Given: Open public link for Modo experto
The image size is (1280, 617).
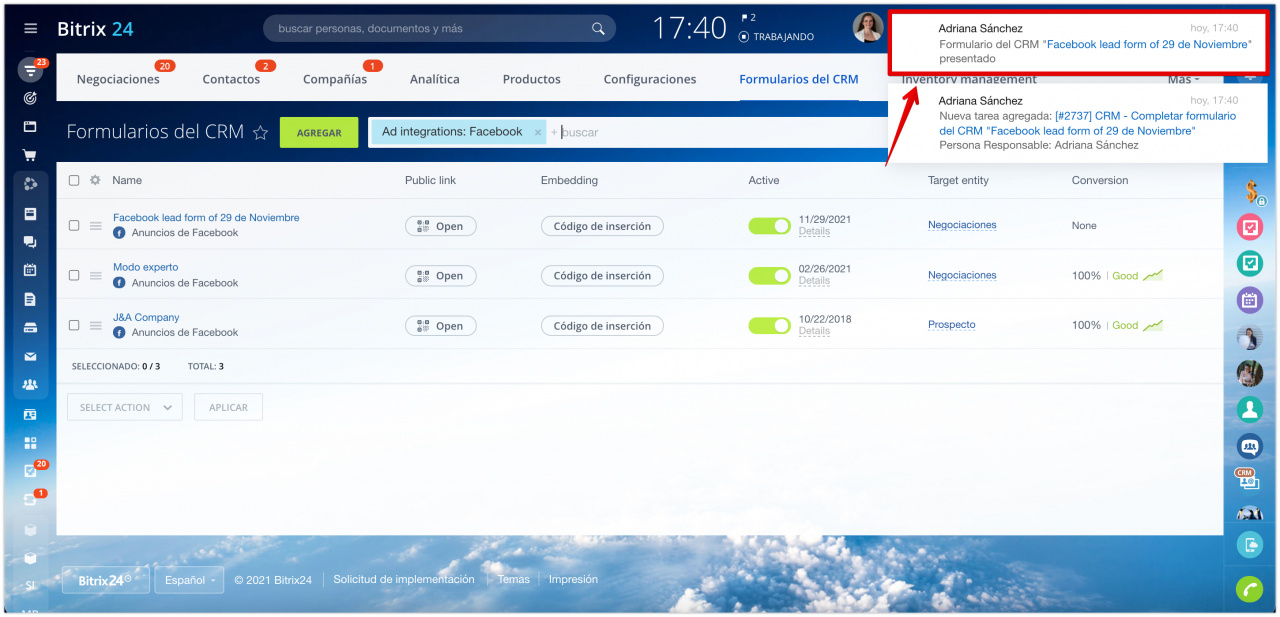Looking at the screenshot, I should click(x=441, y=276).
